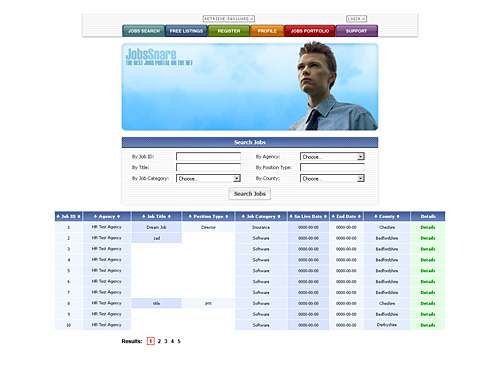Click sort arrow left of Job ID header
Screen dimensions: 500x375
tap(58, 216)
